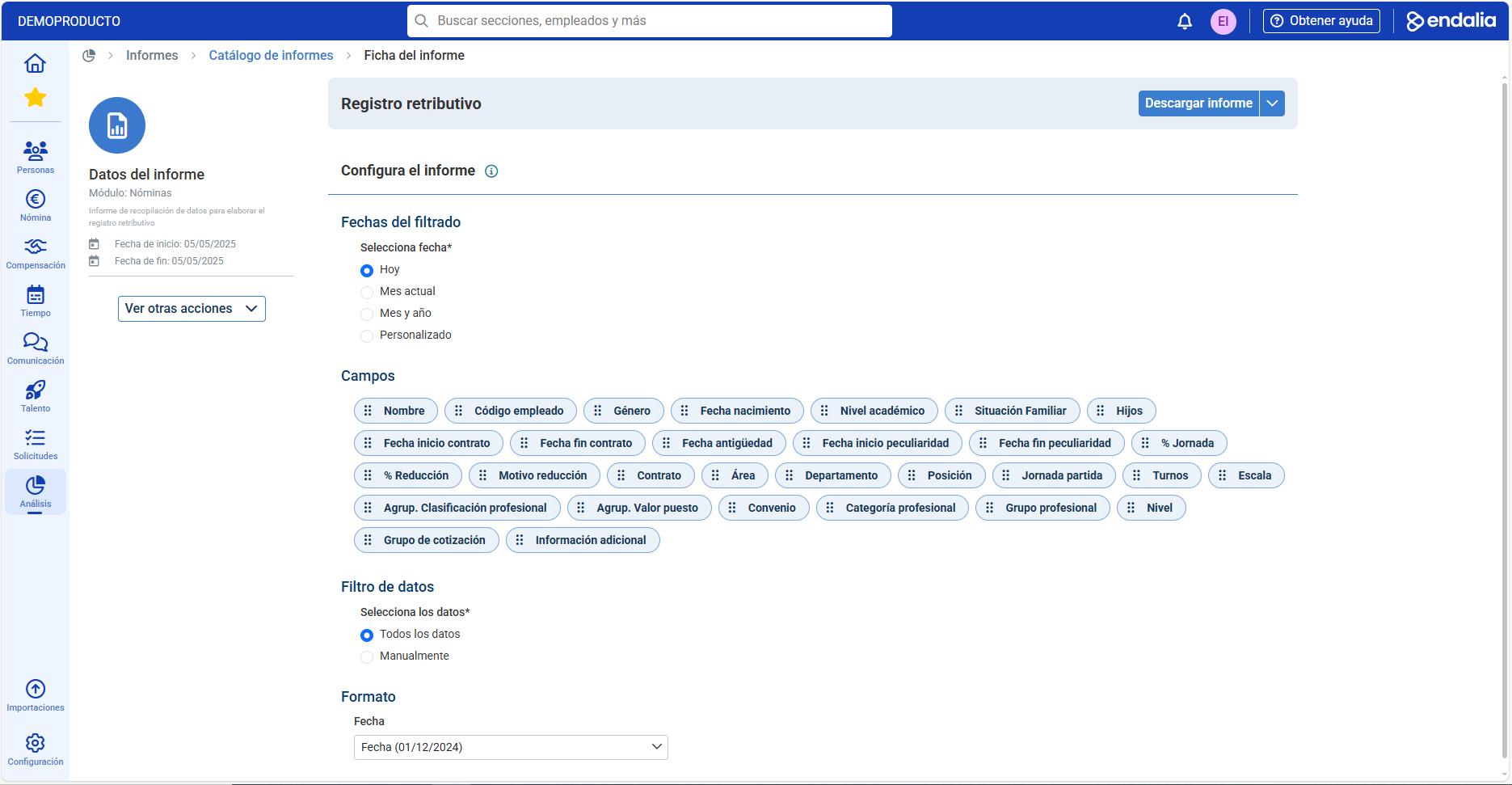Click the Obtener ayuda button
This screenshot has height=785, width=1512.
1321,21
